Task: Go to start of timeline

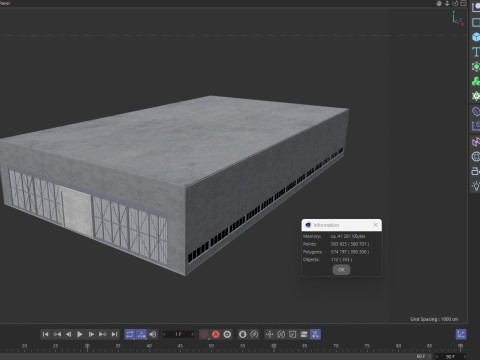Action: tap(46, 334)
